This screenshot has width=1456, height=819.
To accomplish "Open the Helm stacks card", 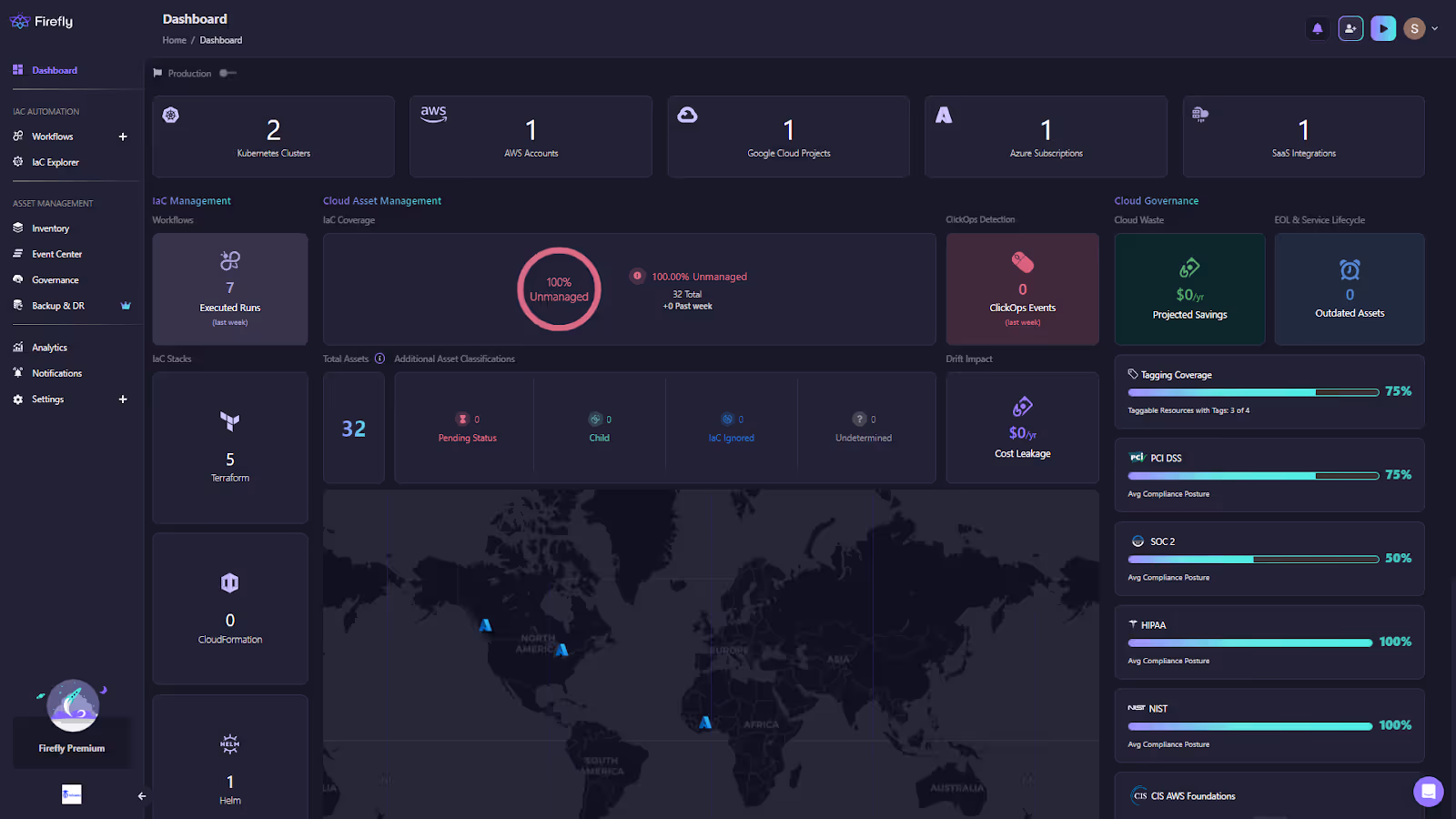I will click(x=230, y=757).
